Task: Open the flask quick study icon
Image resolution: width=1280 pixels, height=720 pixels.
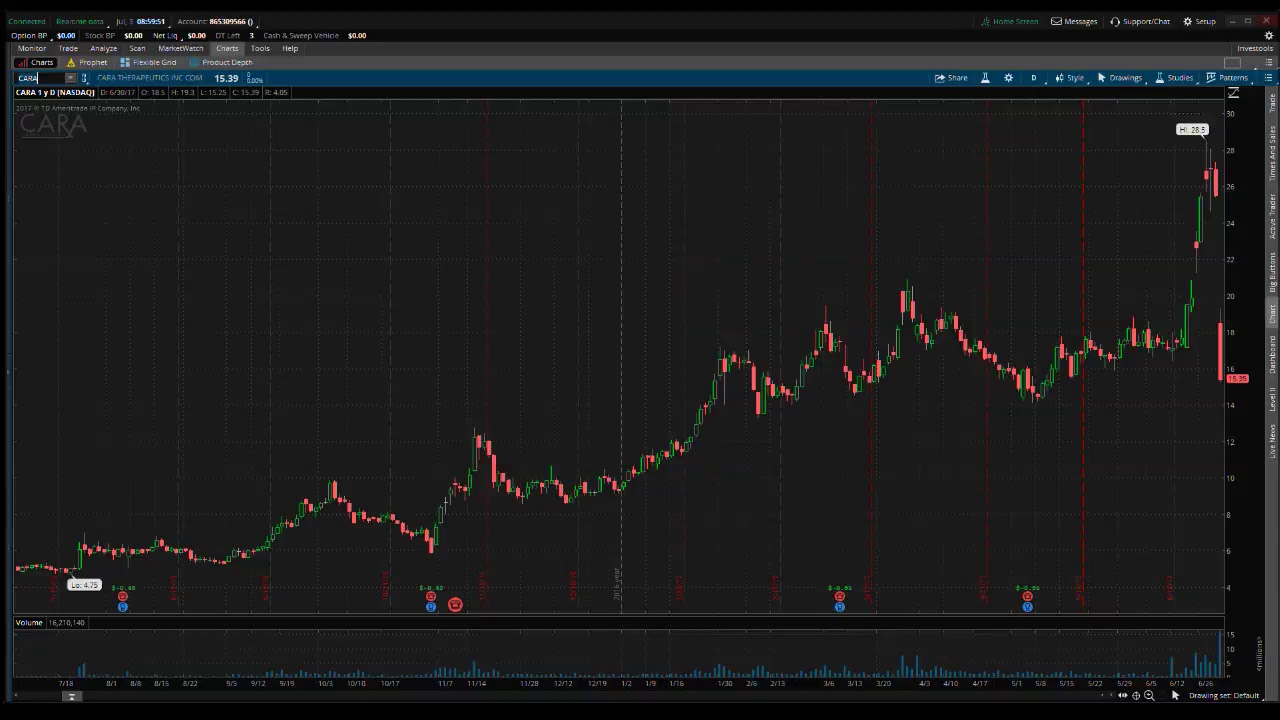Action: (x=985, y=78)
